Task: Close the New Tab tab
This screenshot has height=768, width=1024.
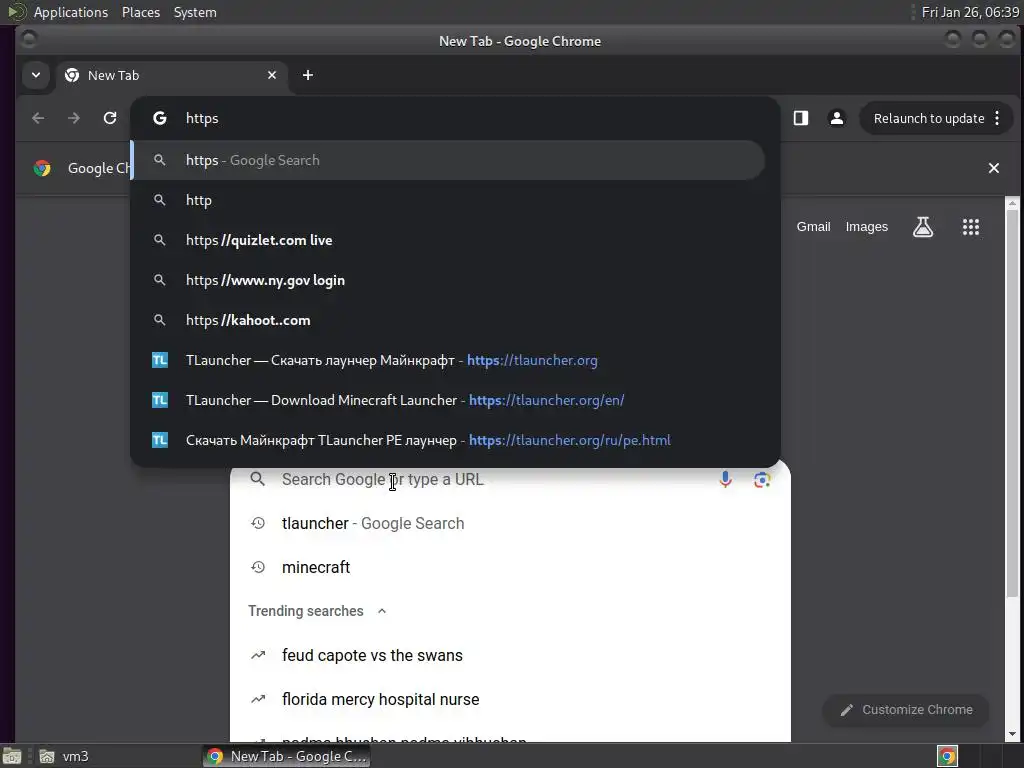Action: (272, 75)
